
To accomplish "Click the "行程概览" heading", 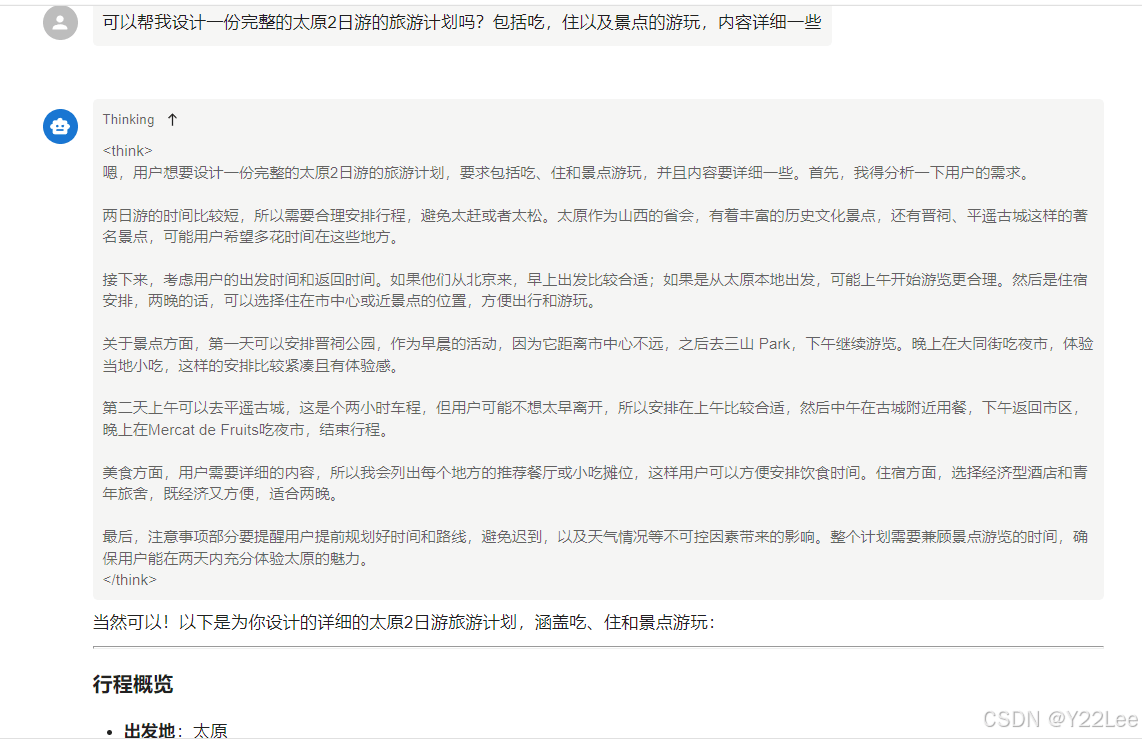I will tap(133, 684).
